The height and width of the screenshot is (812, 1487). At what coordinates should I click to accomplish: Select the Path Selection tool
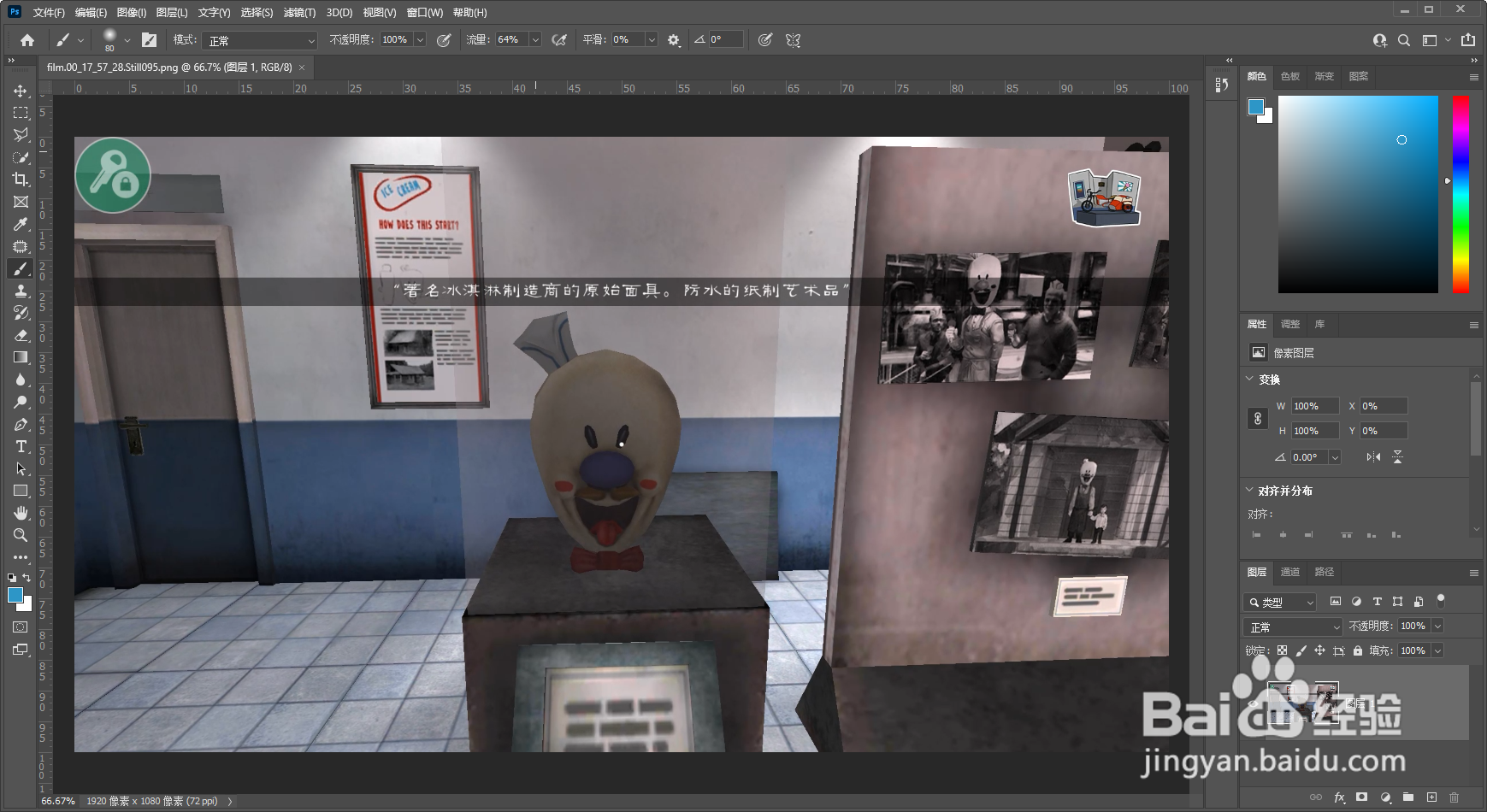pyautogui.click(x=21, y=468)
